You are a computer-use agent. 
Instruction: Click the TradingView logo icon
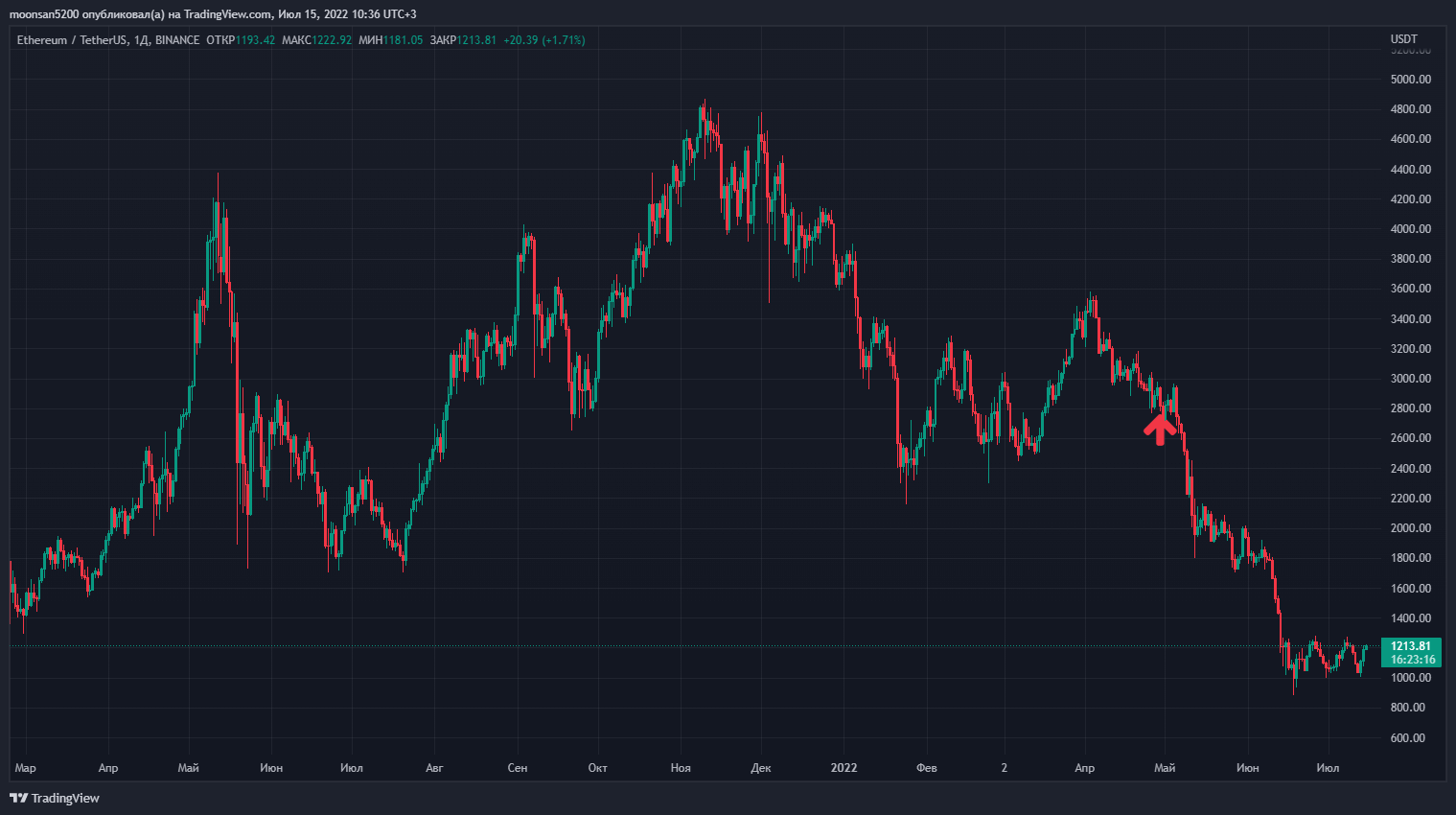[x=18, y=798]
